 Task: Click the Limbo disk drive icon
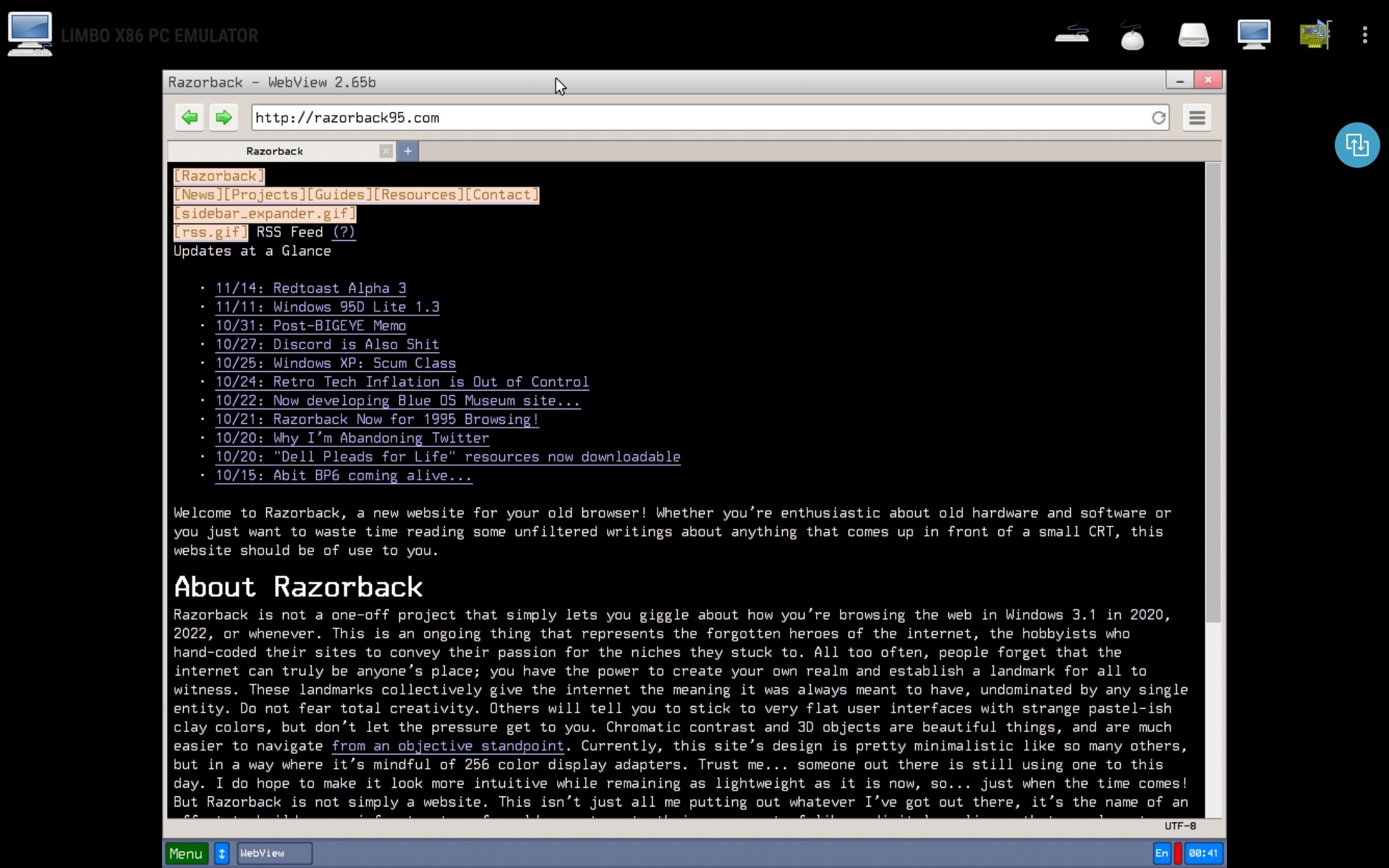pos(1194,34)
